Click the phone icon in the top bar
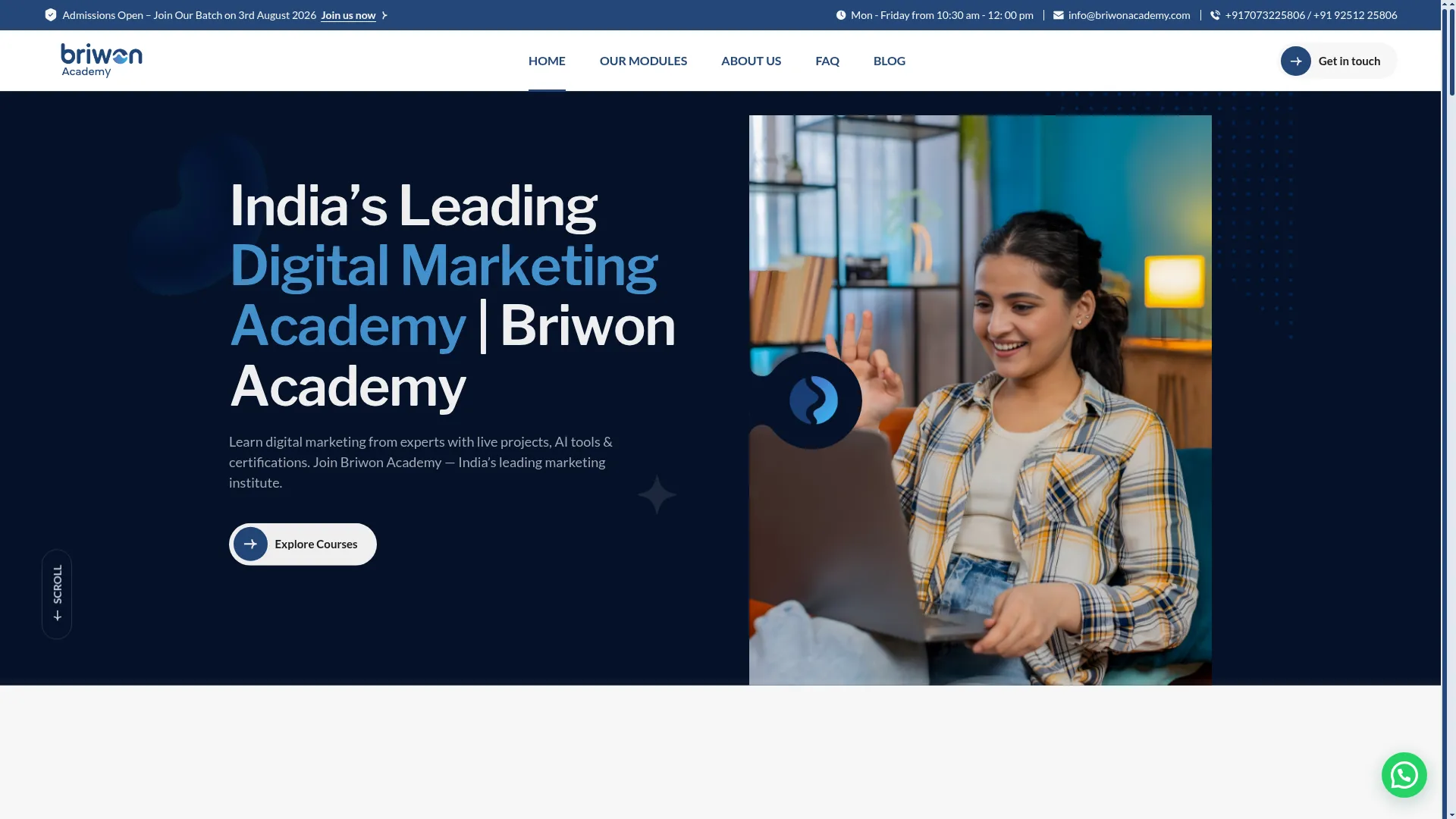This screenshot has height=819, width=1456. click(1215, 15)
